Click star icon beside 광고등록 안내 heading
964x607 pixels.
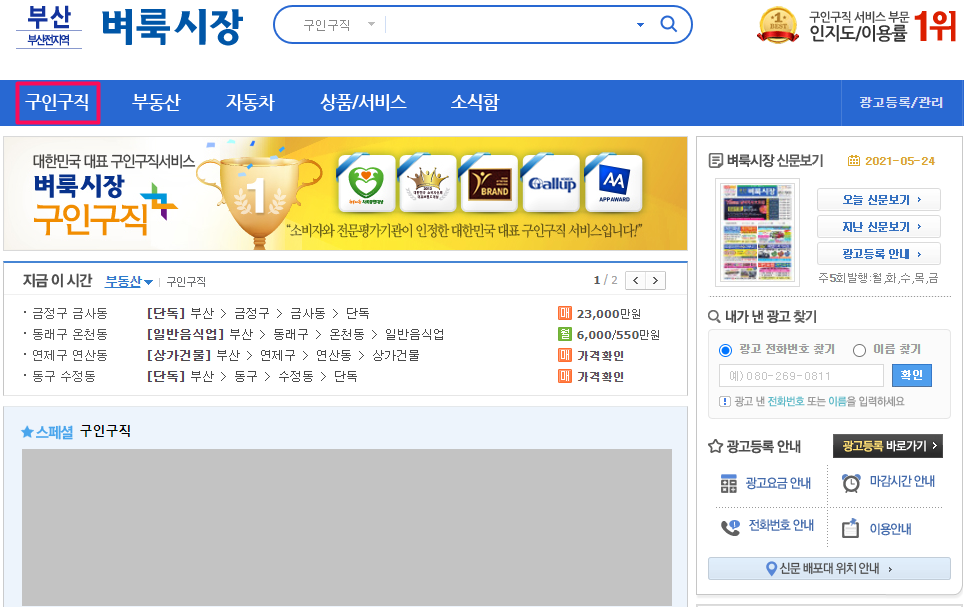click(x=715, y=446)
